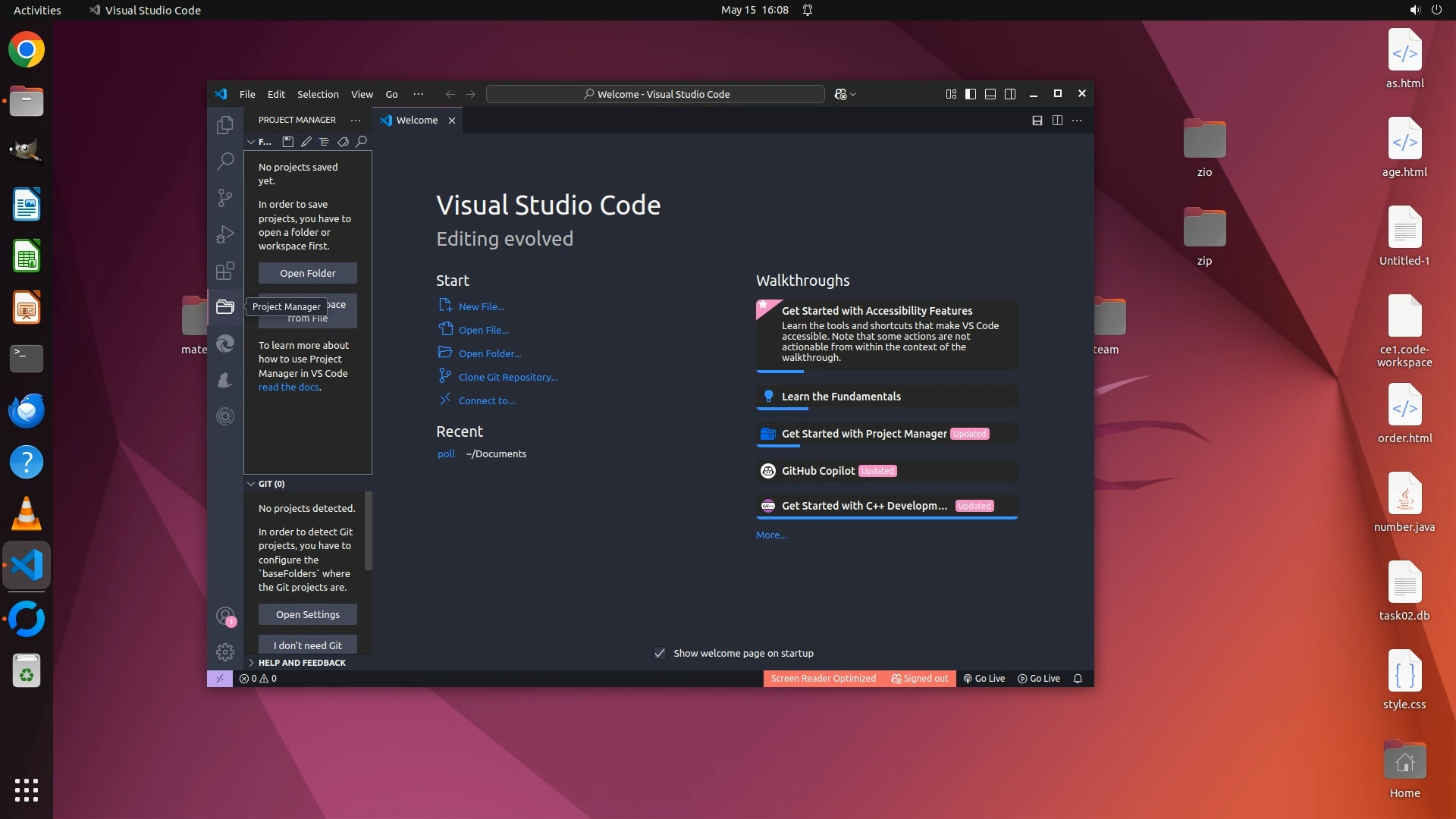Image resolution: width=1456 pixels, height=819 pixels.
Task: Open the Selection menu
Action: [x=318, y=94]
